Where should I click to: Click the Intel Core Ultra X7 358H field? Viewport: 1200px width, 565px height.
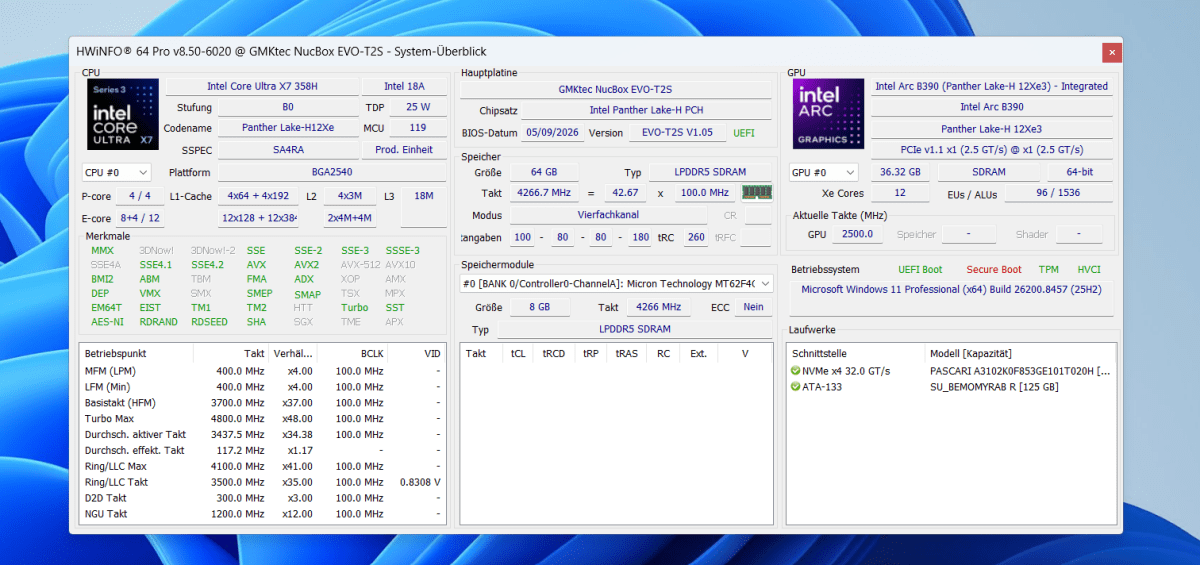262,87
